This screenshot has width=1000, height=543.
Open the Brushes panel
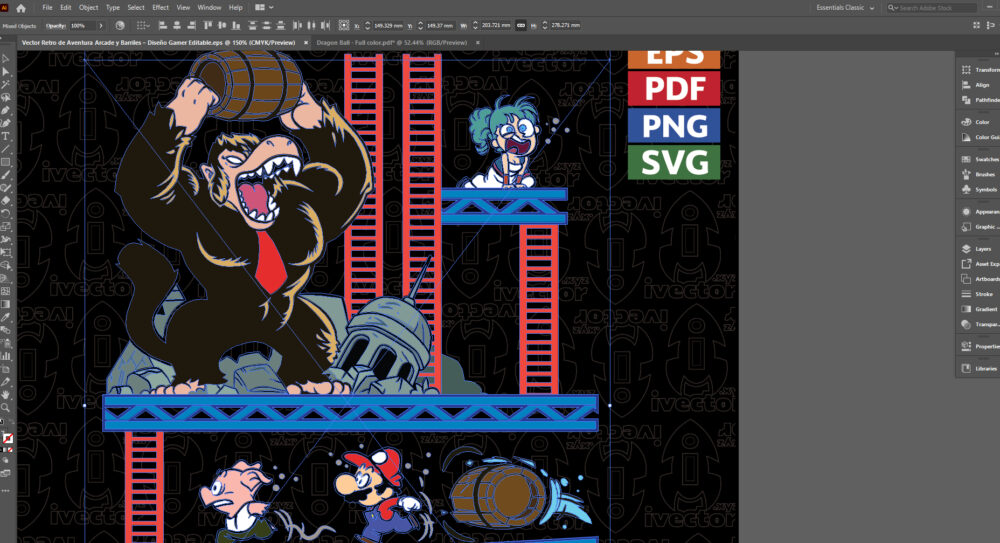(x=980, y=174)
